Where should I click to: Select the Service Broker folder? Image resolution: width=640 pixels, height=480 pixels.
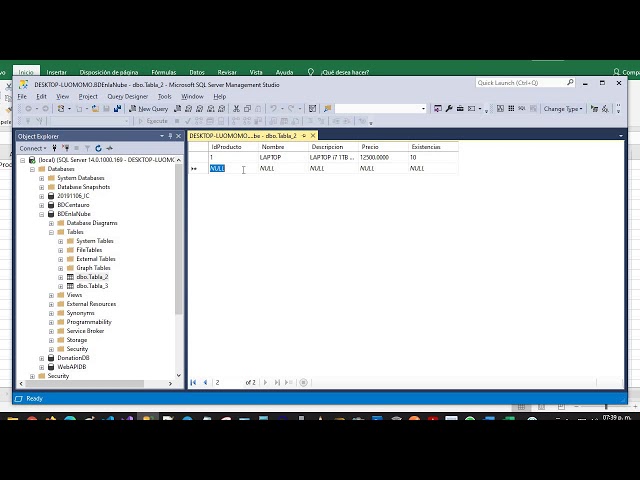[85, 331]
